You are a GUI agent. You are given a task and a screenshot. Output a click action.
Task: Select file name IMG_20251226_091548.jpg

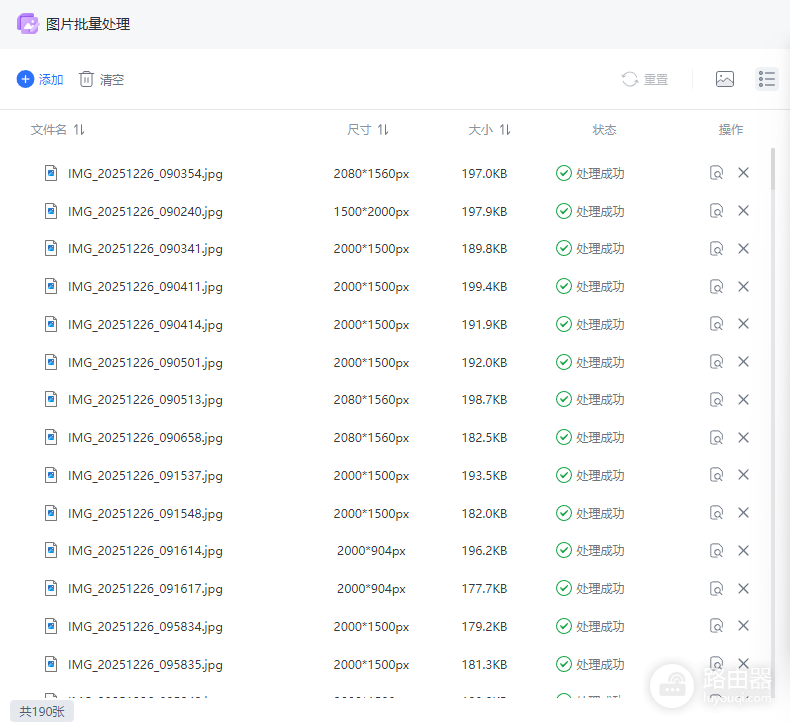tap(145, 514)
